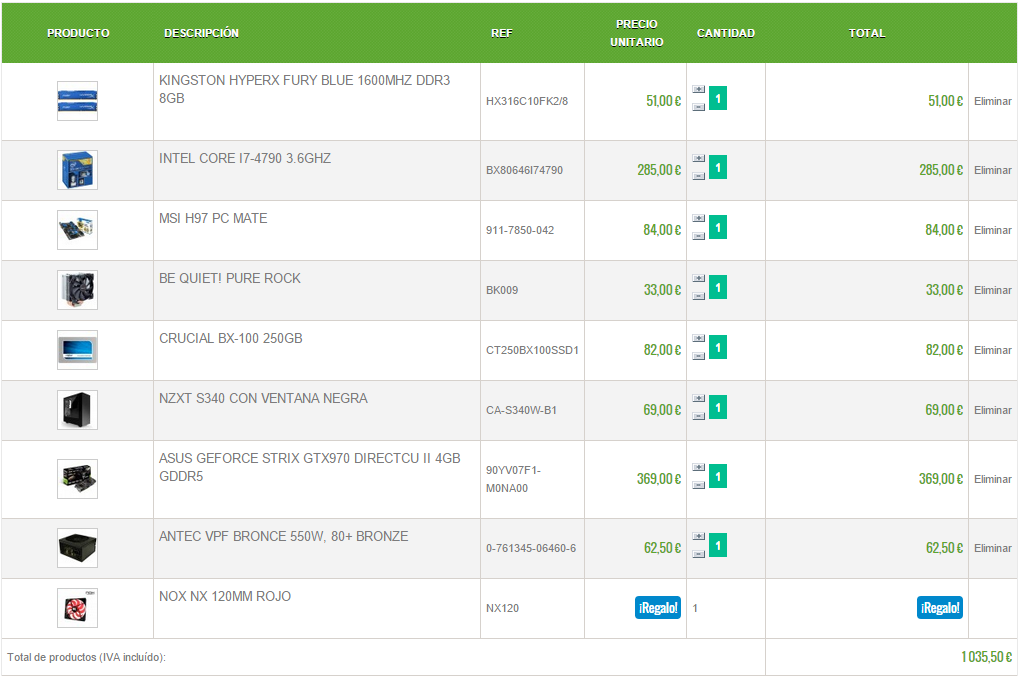Open Be Quiet! cooler thumbnail
This screenshot has height=676, width=1022.
pyautogui.click(x=78, y=290)
